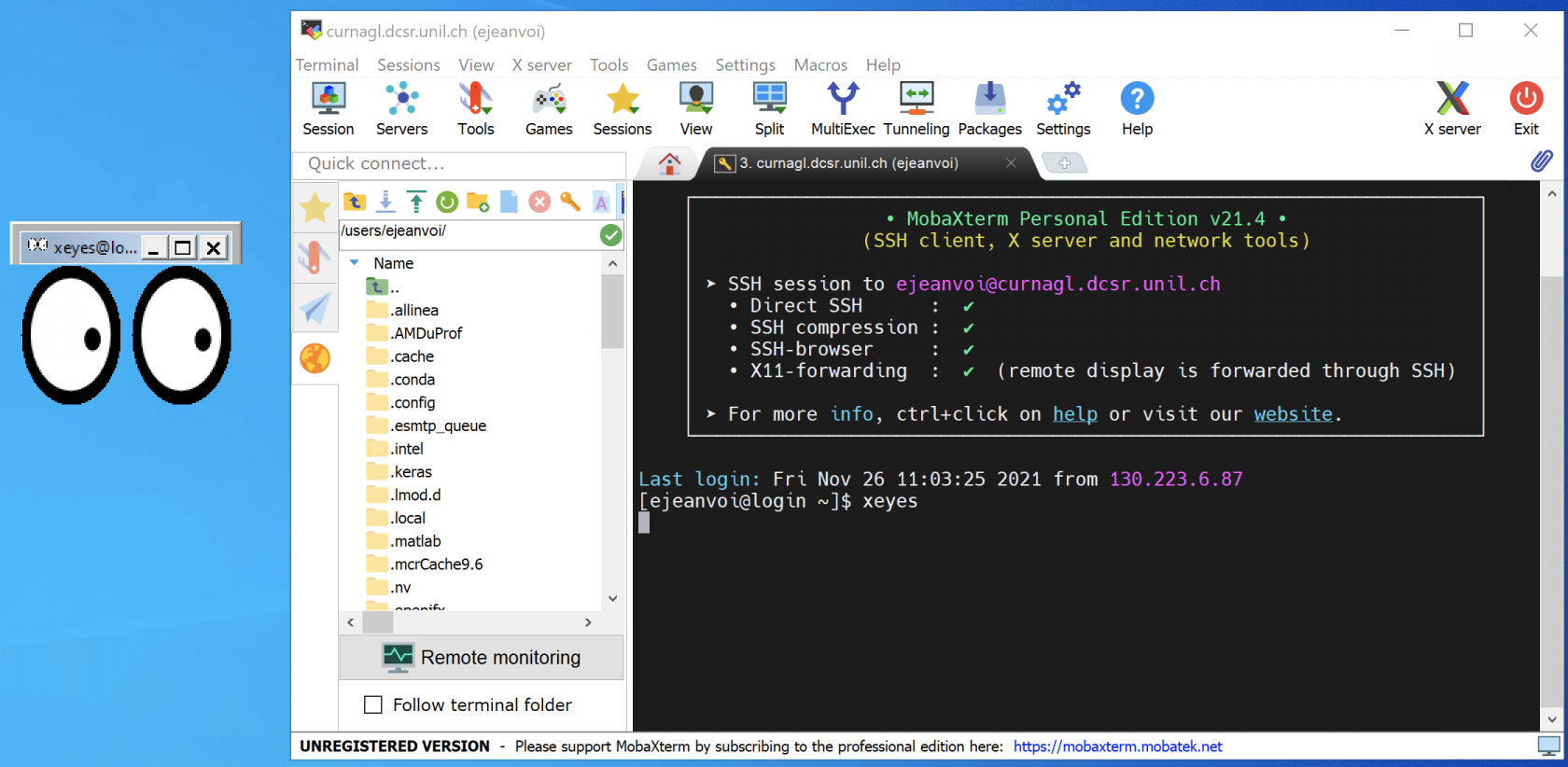
Task: Refresh the SFTP folder listing
Action: [447, 202]
